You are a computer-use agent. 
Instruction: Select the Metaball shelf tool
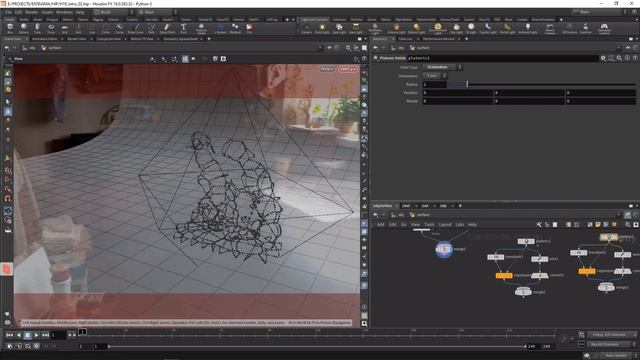coord(235,28)
